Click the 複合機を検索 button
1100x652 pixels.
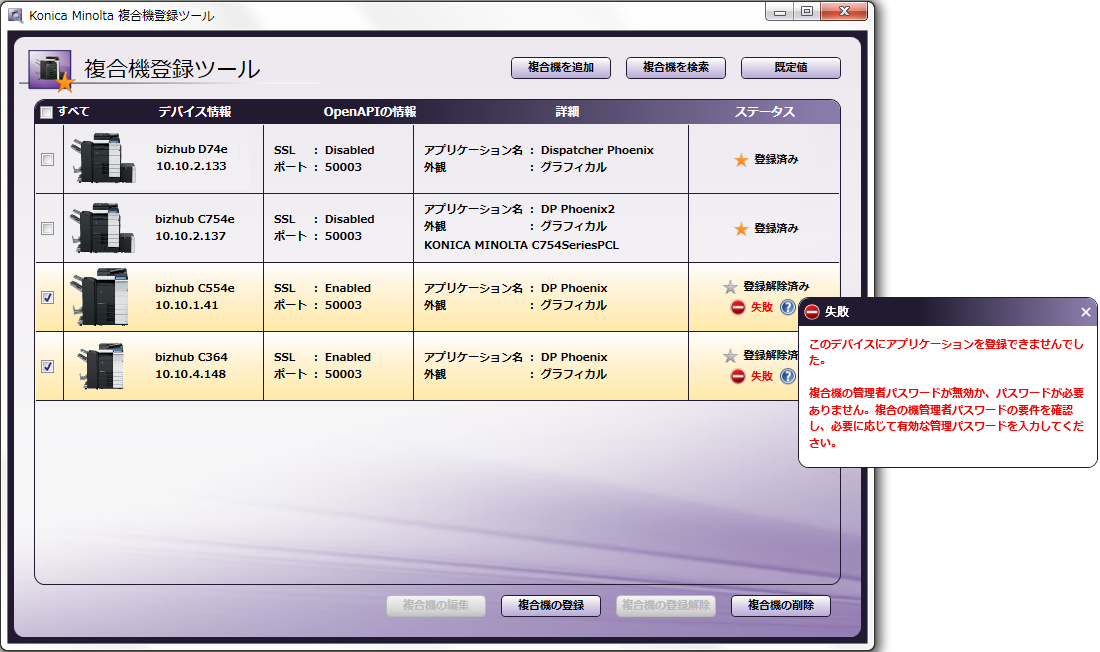(x=676, y=67)
